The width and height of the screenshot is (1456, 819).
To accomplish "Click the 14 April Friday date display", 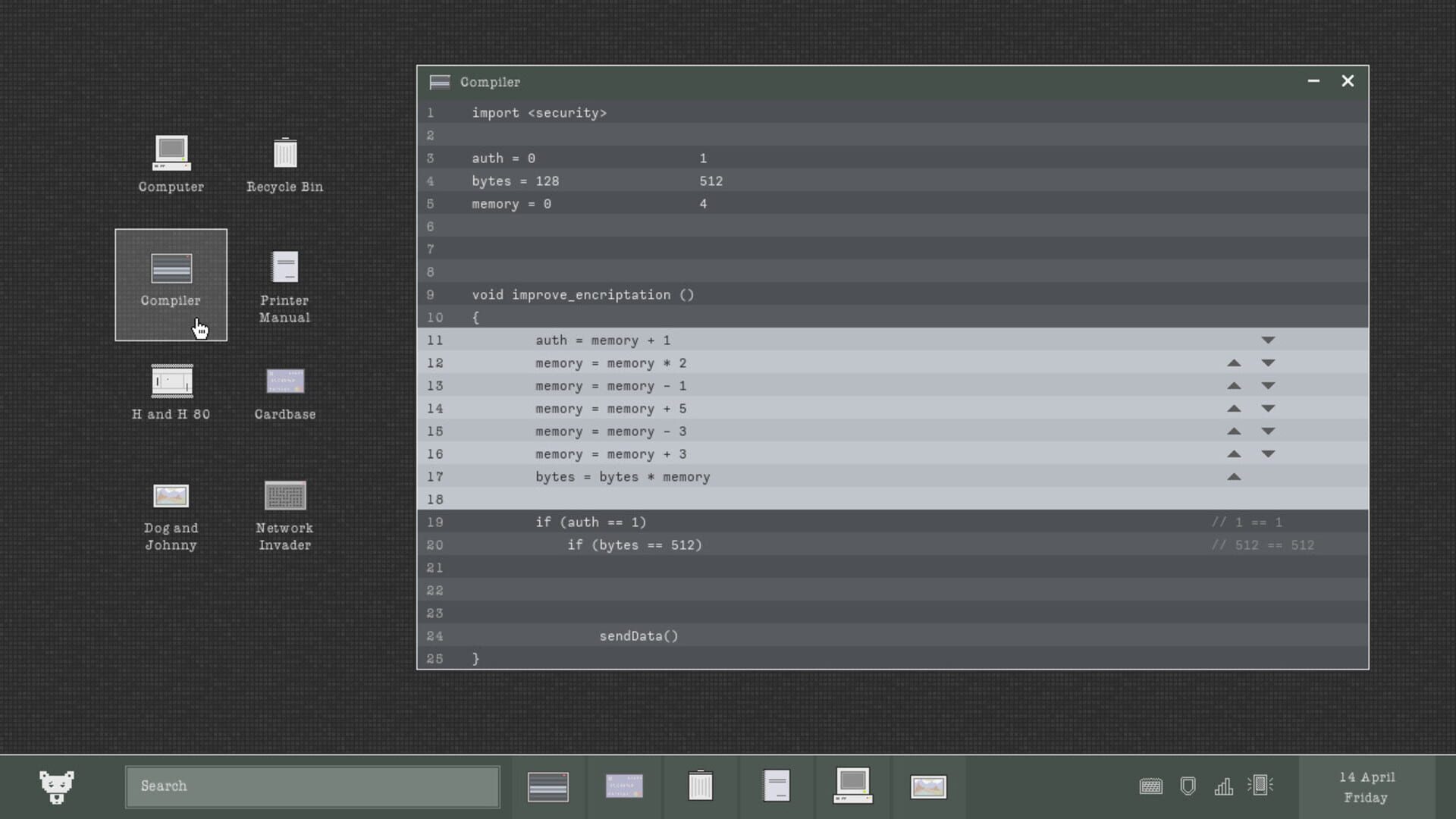I will pos(1365,786).
